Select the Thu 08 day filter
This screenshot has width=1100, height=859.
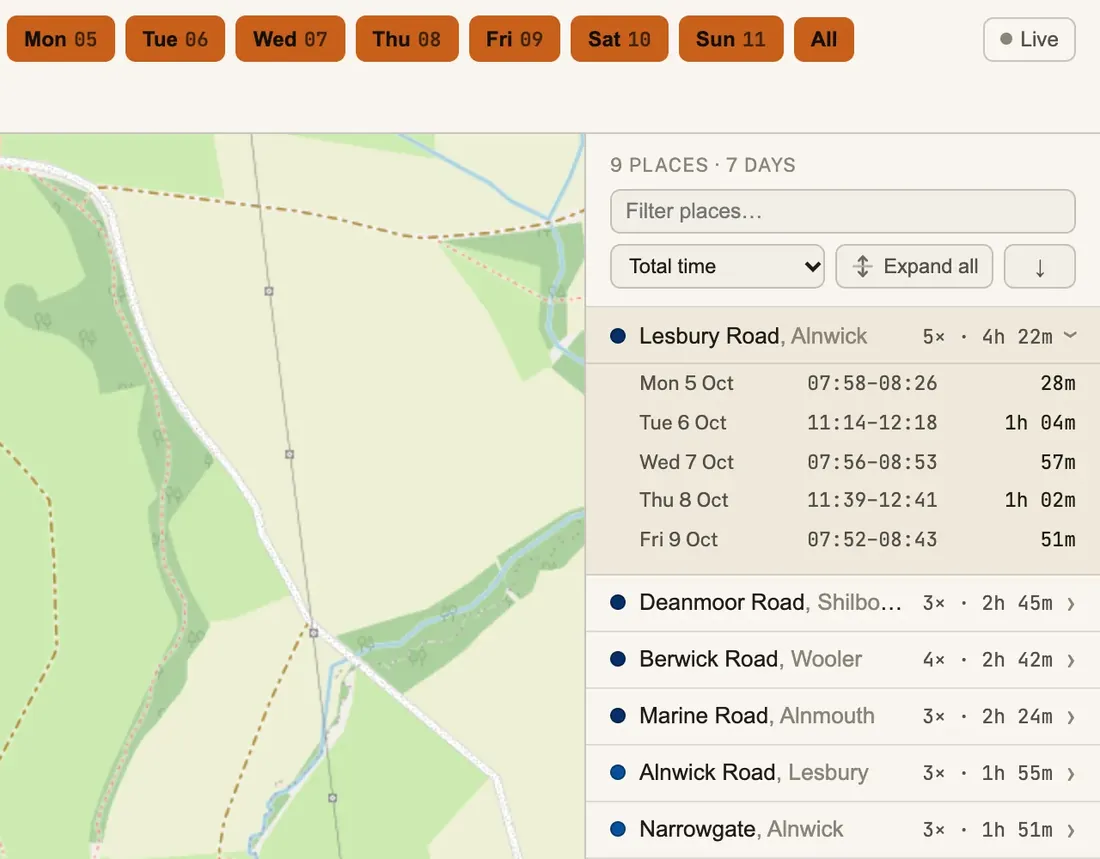[407, 39]
